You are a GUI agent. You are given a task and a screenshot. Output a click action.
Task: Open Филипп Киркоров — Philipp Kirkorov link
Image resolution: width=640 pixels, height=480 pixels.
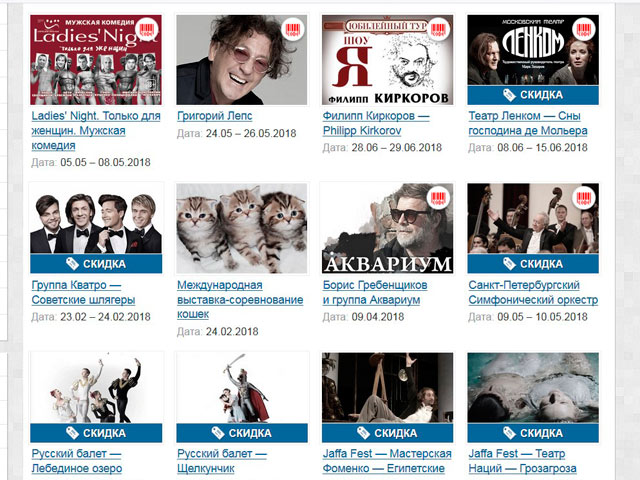click(376, 123)
